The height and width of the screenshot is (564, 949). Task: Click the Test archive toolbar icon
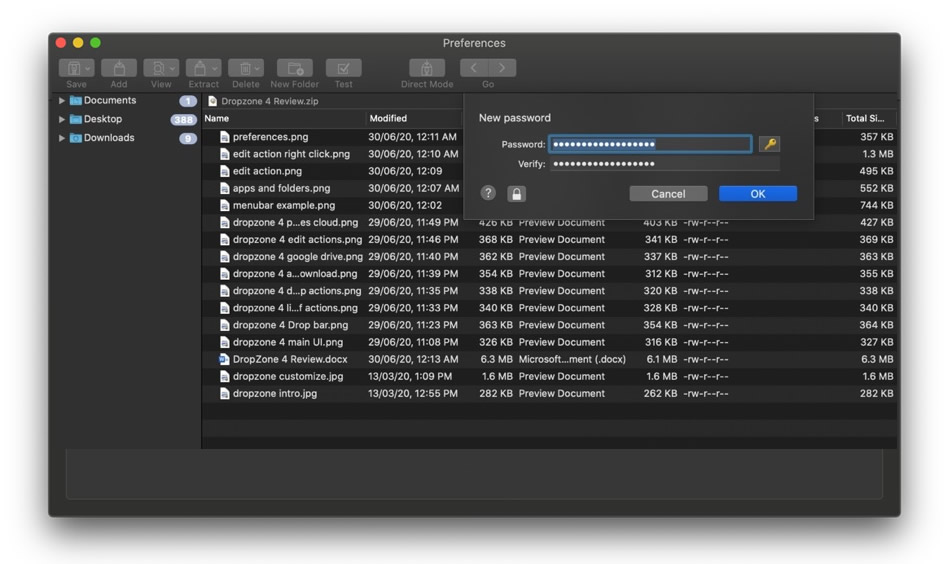pos(344,68)
